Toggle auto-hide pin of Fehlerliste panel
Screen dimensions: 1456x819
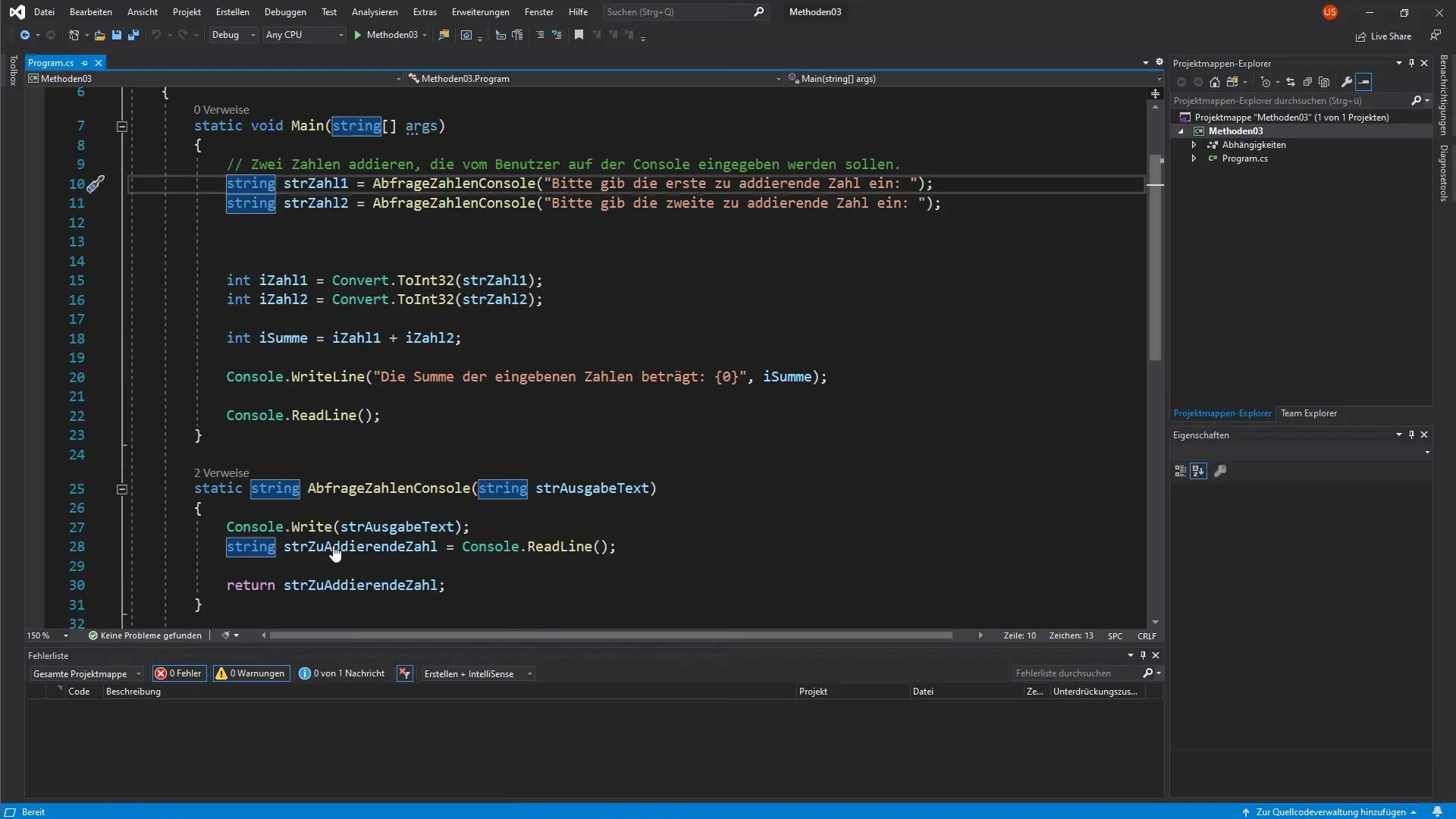[1143, 655]
